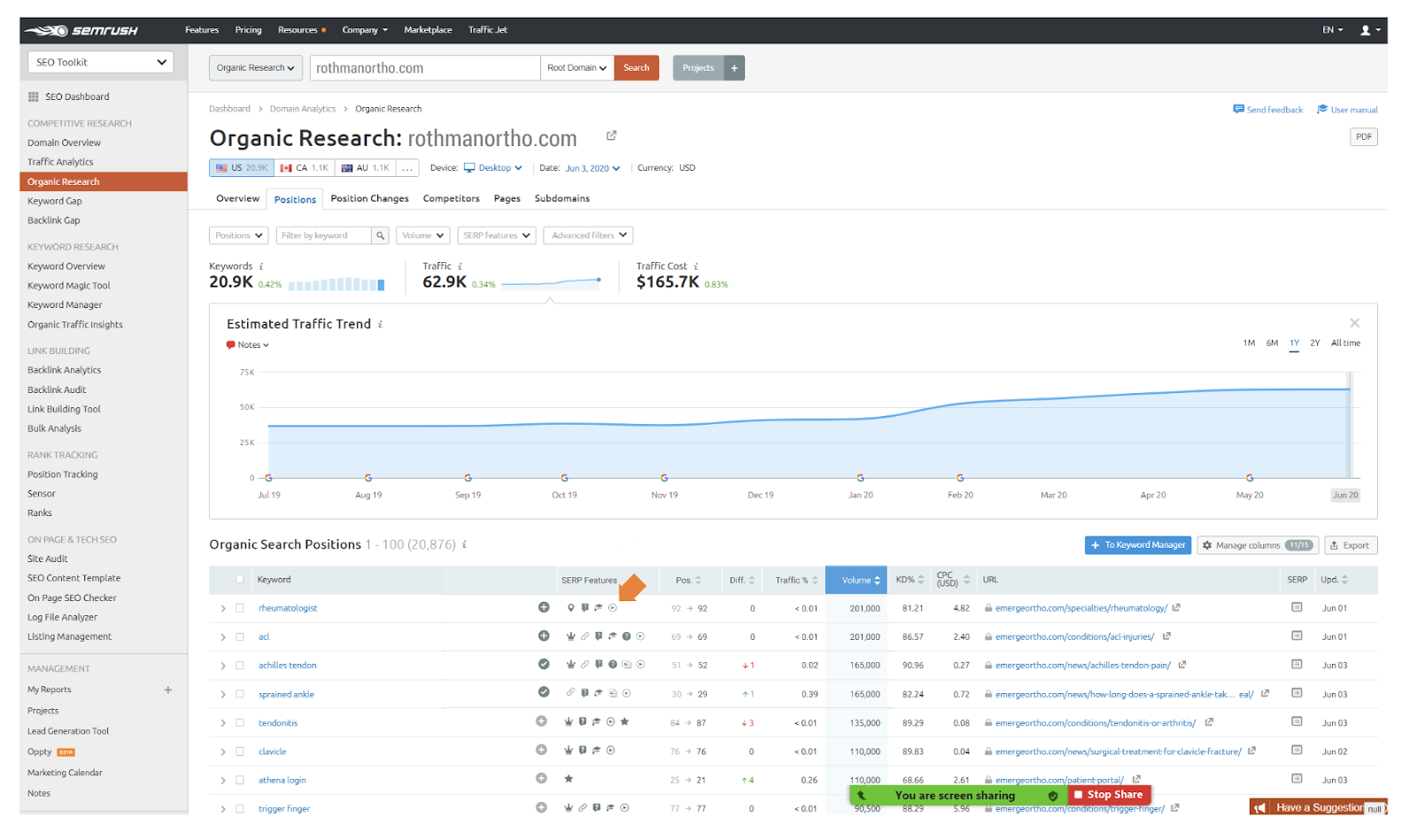The width and height of the screenshot is (1417, 840).
Task: Check the select-all checkbox in table header
Action: tap(240, 579)
